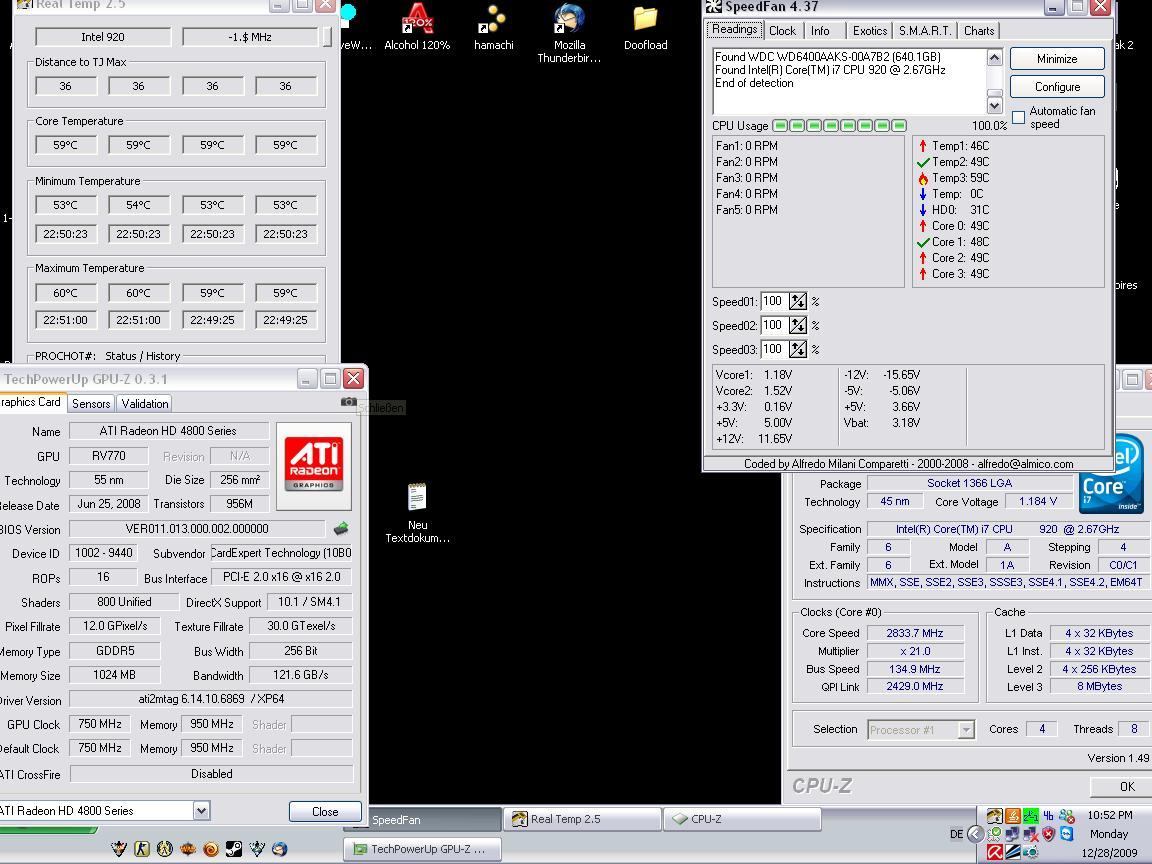
Task: Click the disconnected network tray icon with red X
Action: pyautogui.click(x=1031, y=835)
